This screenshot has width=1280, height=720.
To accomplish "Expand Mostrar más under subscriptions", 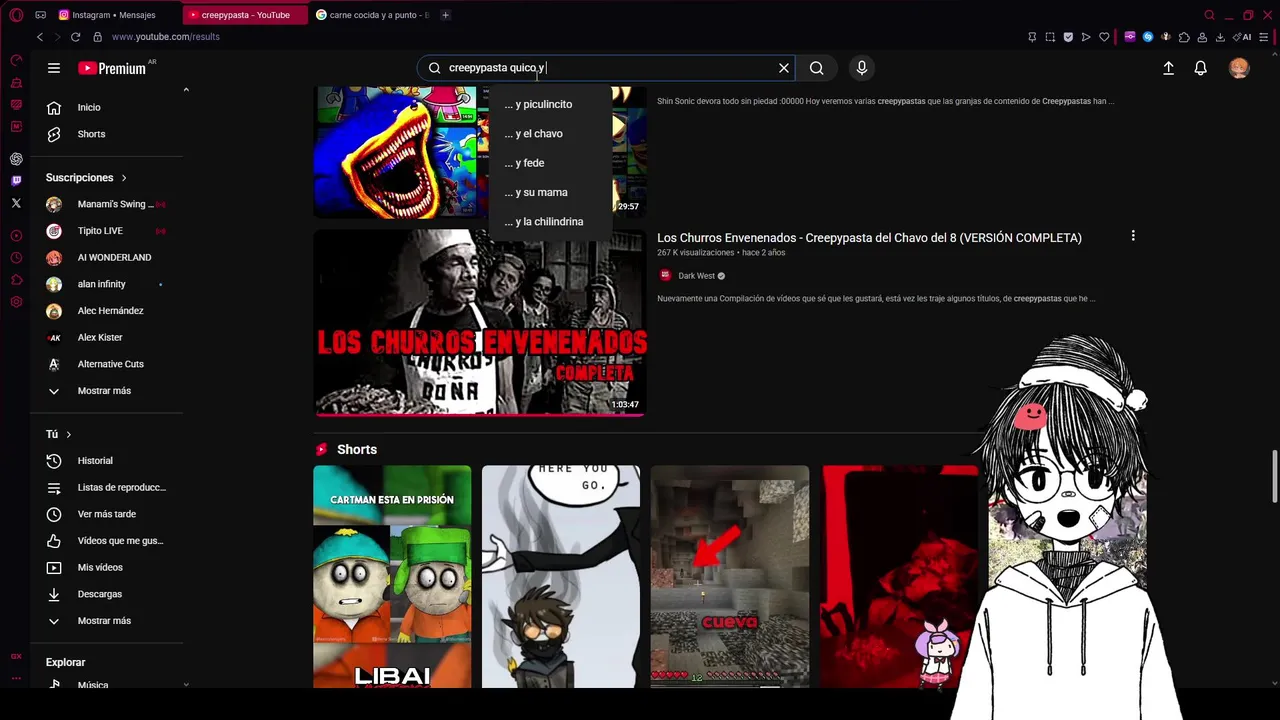I will point(107,391).
